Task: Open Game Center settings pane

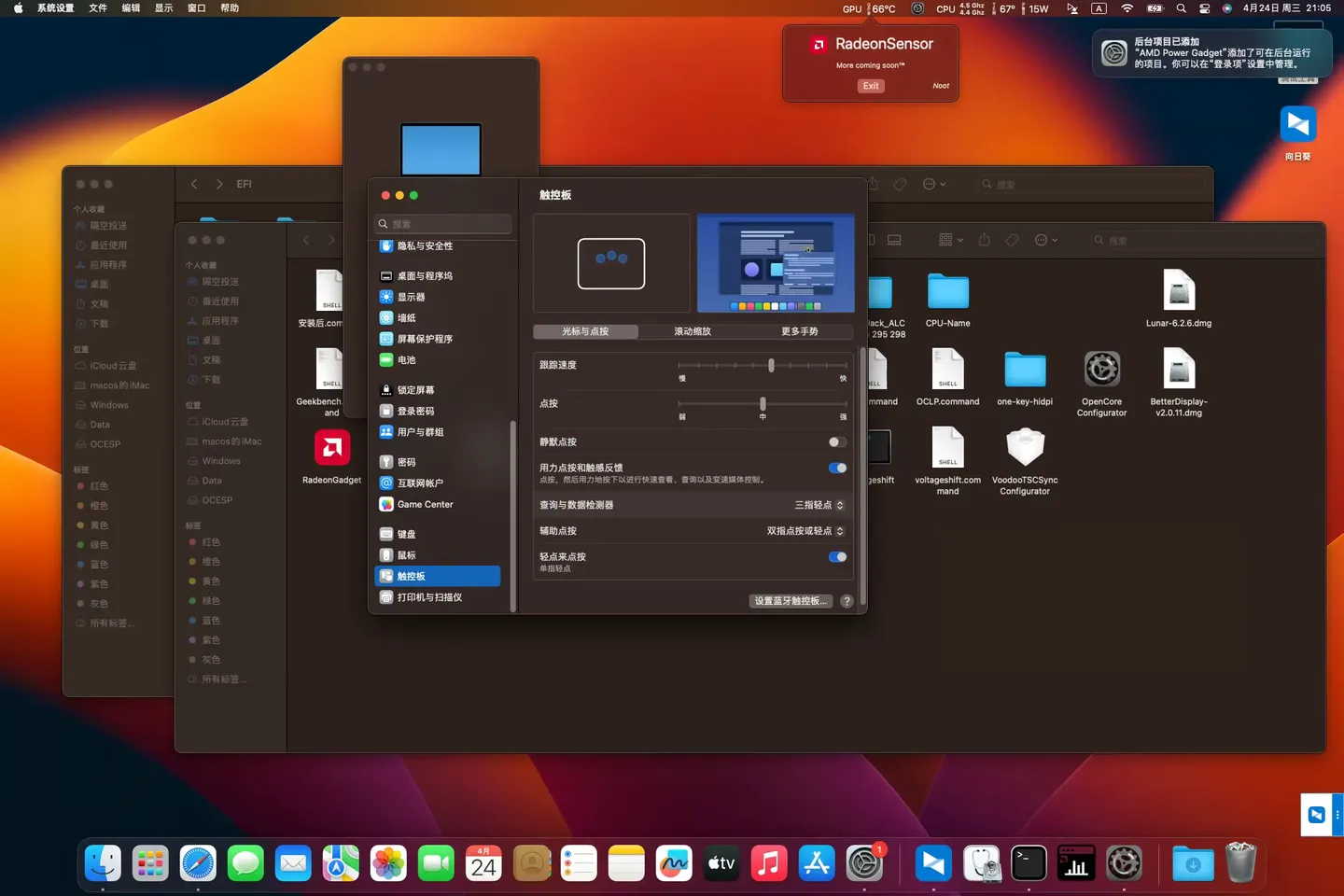Action: pos(425,505)
